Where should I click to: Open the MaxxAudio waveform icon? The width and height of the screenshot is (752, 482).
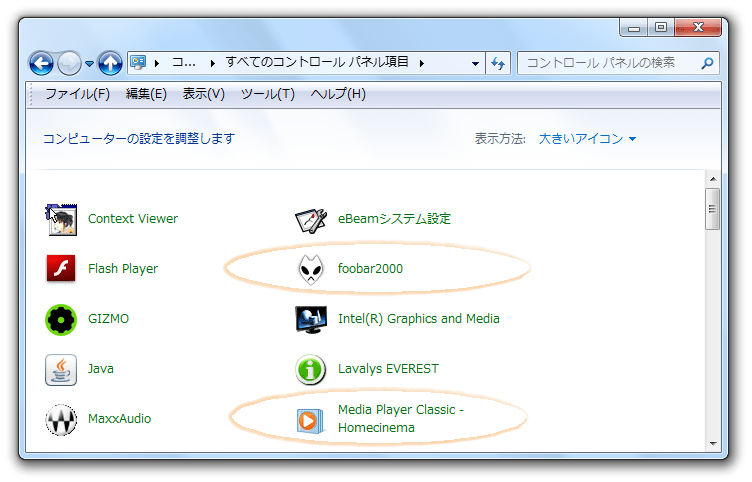[x=61, y=420]
